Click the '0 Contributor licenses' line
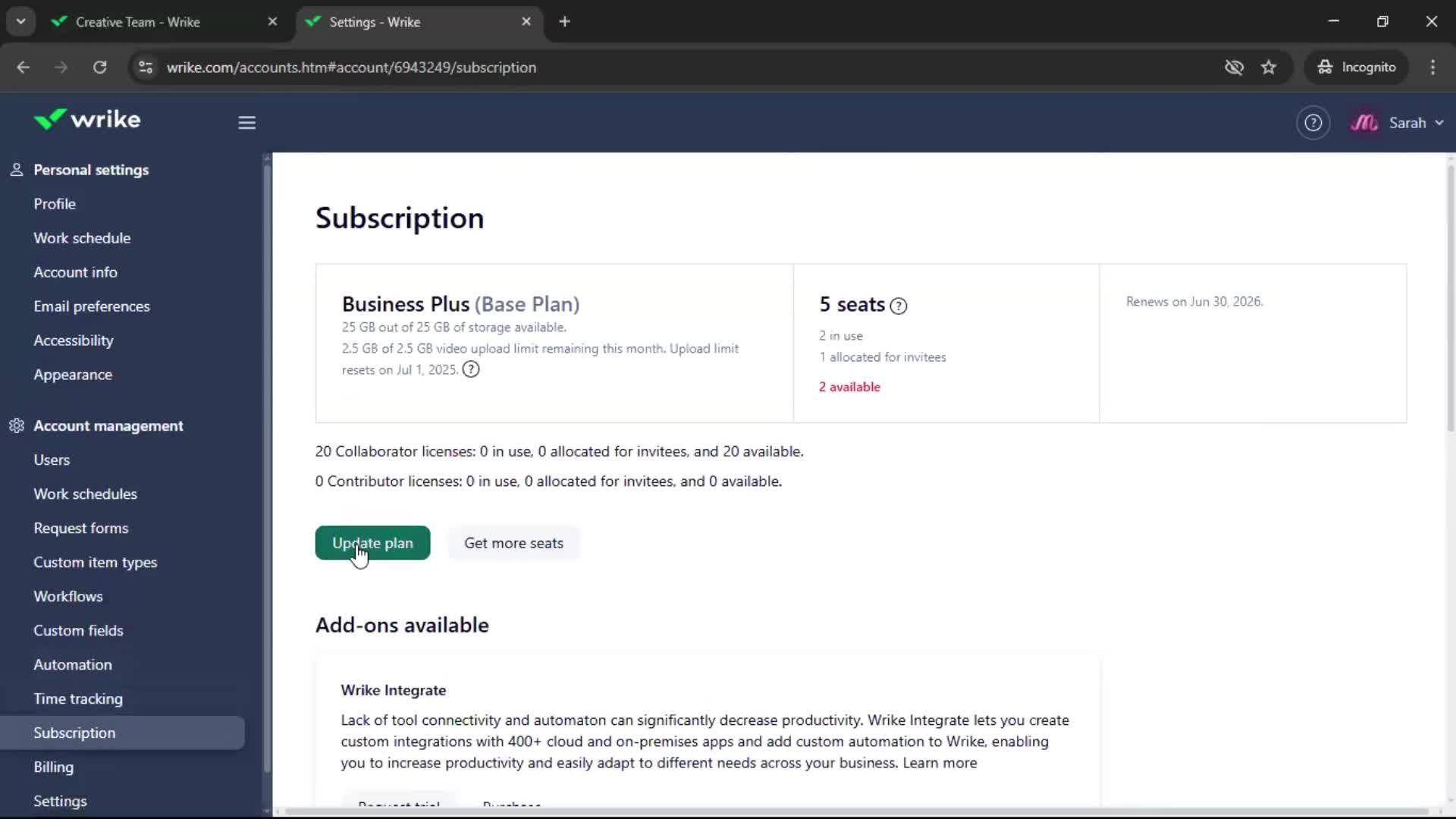1456x819 pixels. pos(548,482)
